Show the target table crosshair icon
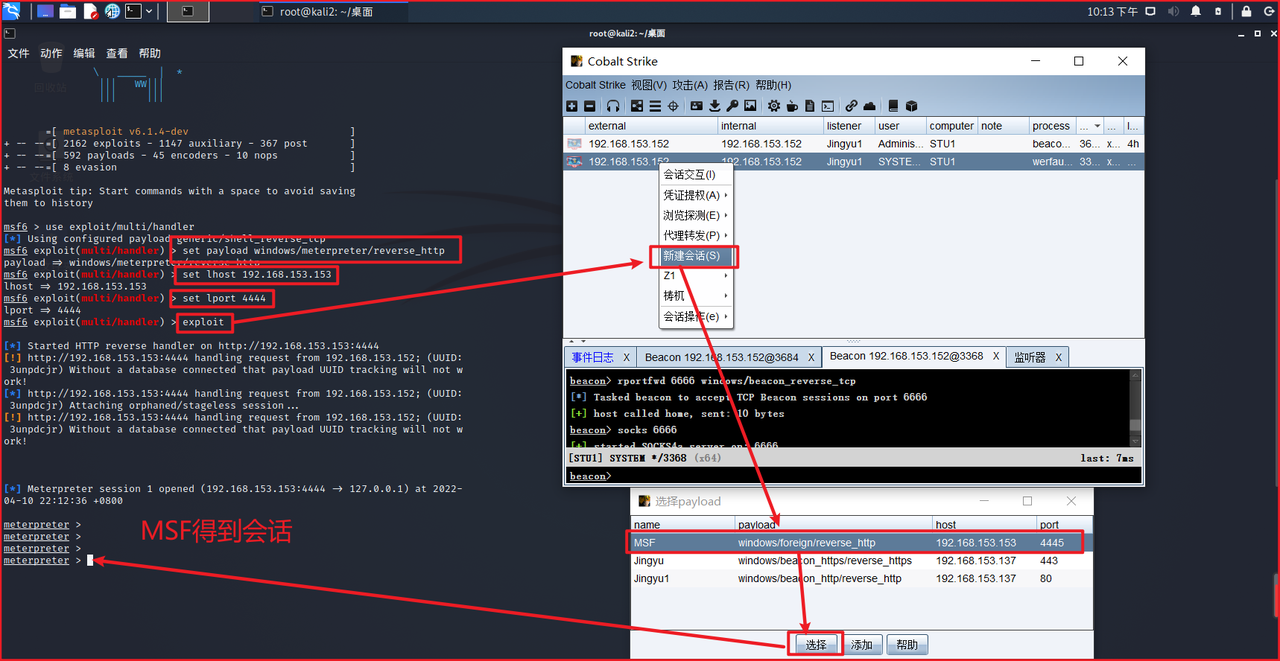The width and height of the screenshot is (1280, 661). (x=673, y=106)
